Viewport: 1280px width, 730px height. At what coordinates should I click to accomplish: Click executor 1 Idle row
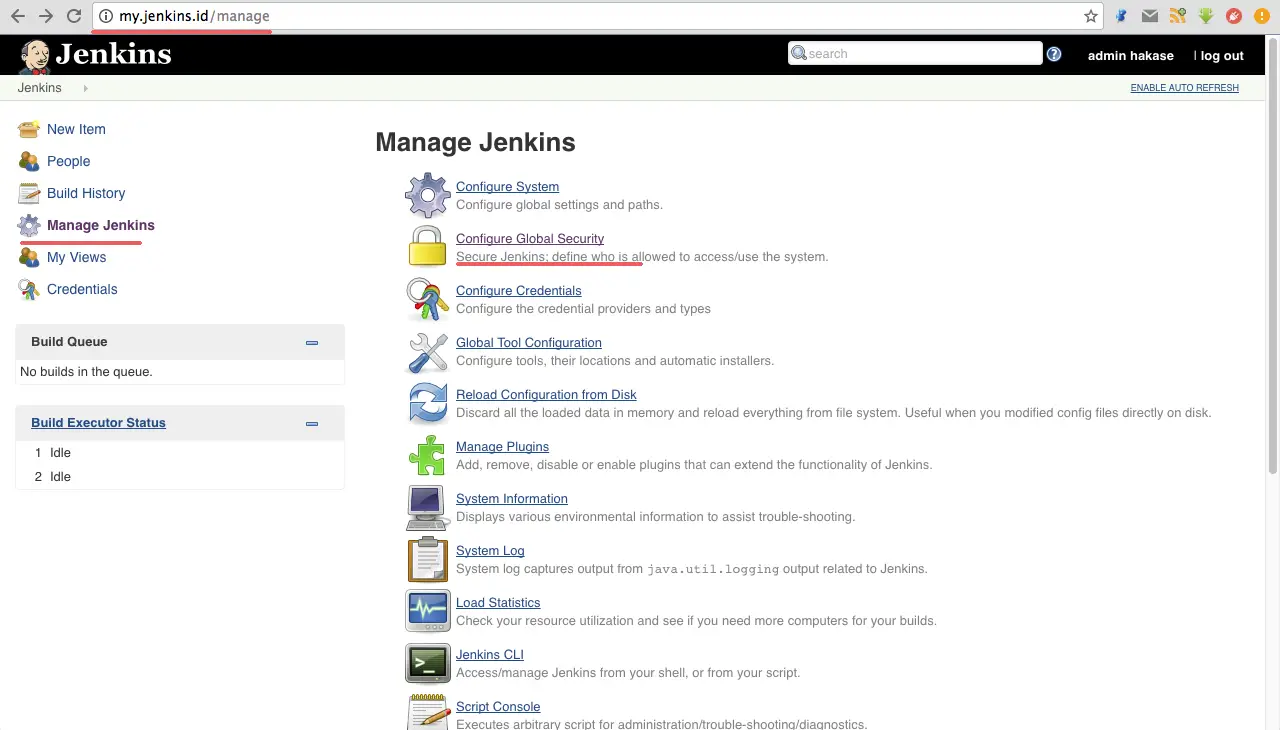click(x=180, y=453)
